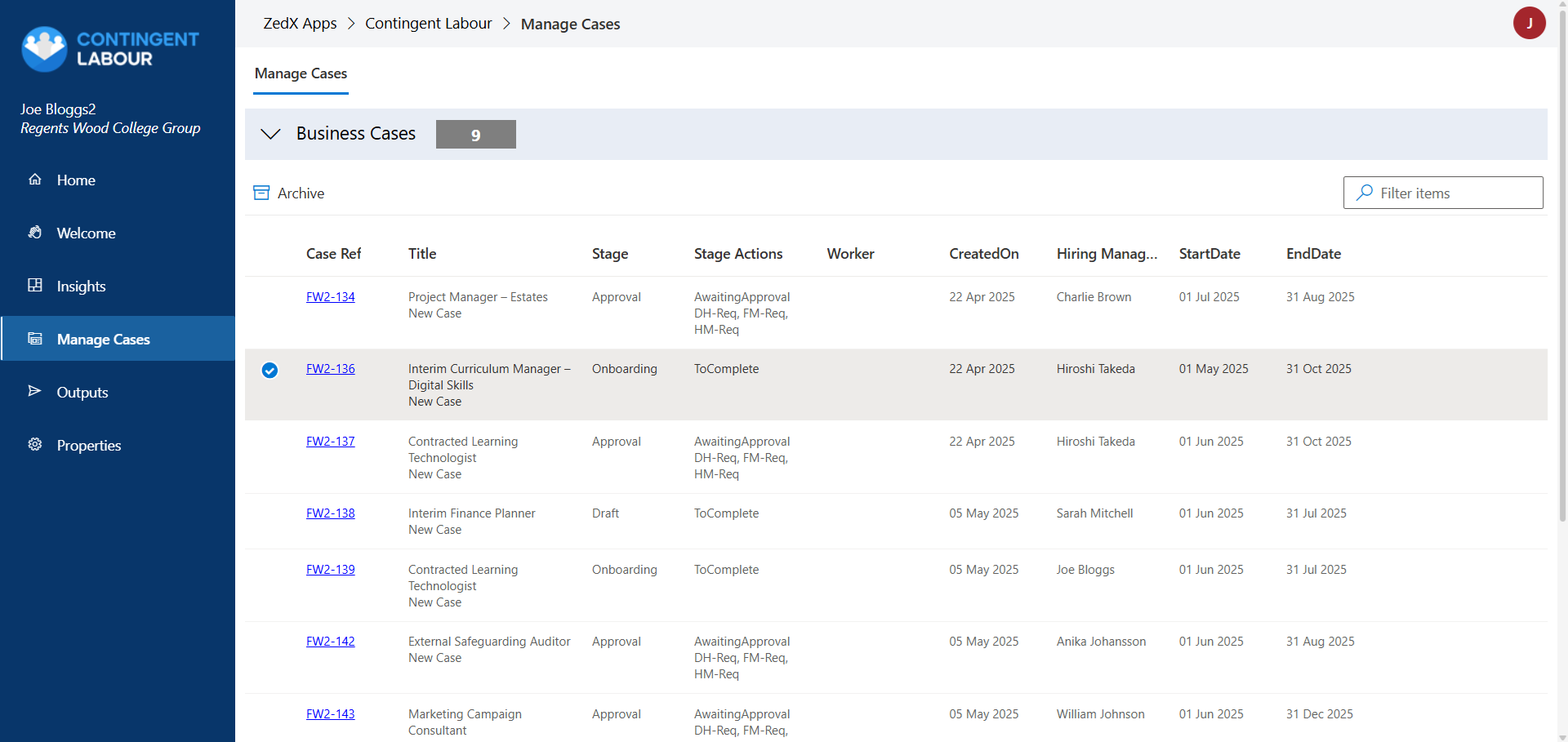Click into the Filter items field
The height and width of the screenshot is (742, 1568).
1443,193
